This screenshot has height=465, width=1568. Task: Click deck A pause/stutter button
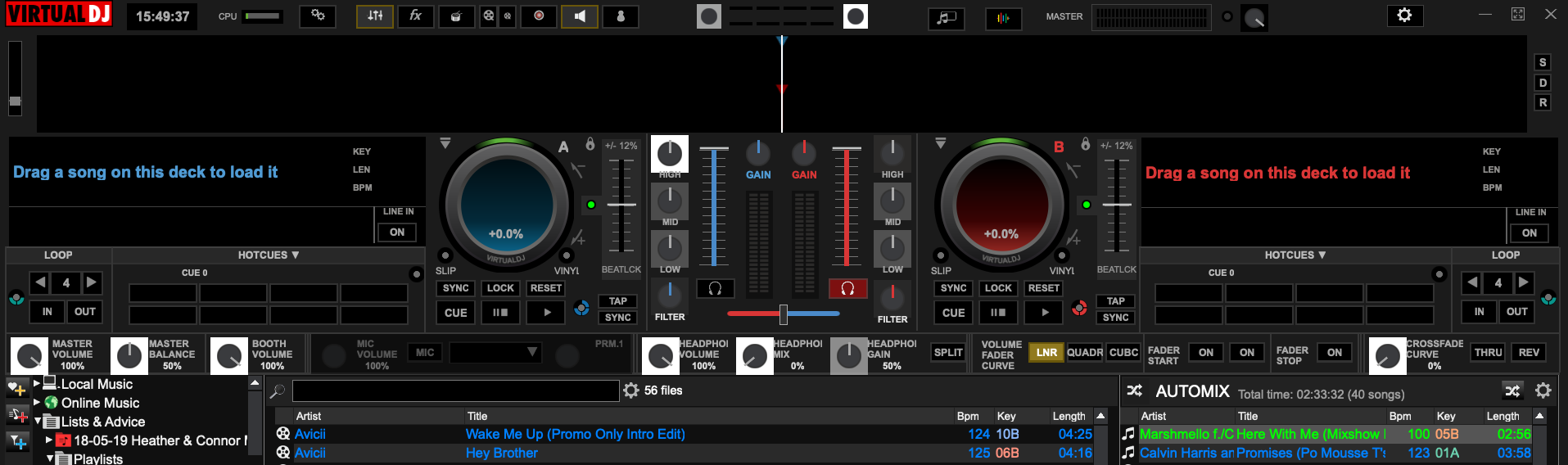click(x=500, y=312)
